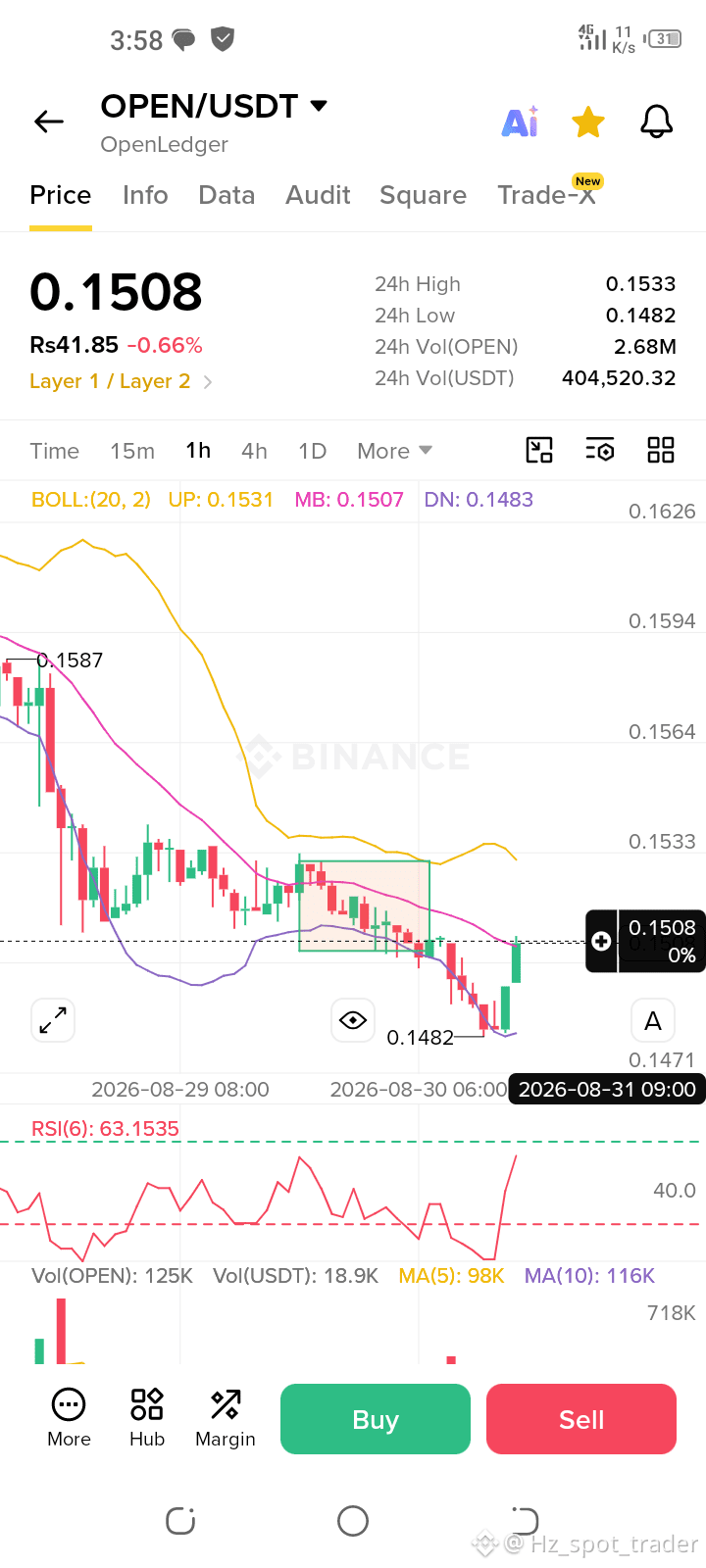This screenshot has width=706, height=1568.
Task: Click the 0.1587 high marker on chart
Action: point(70,661)
